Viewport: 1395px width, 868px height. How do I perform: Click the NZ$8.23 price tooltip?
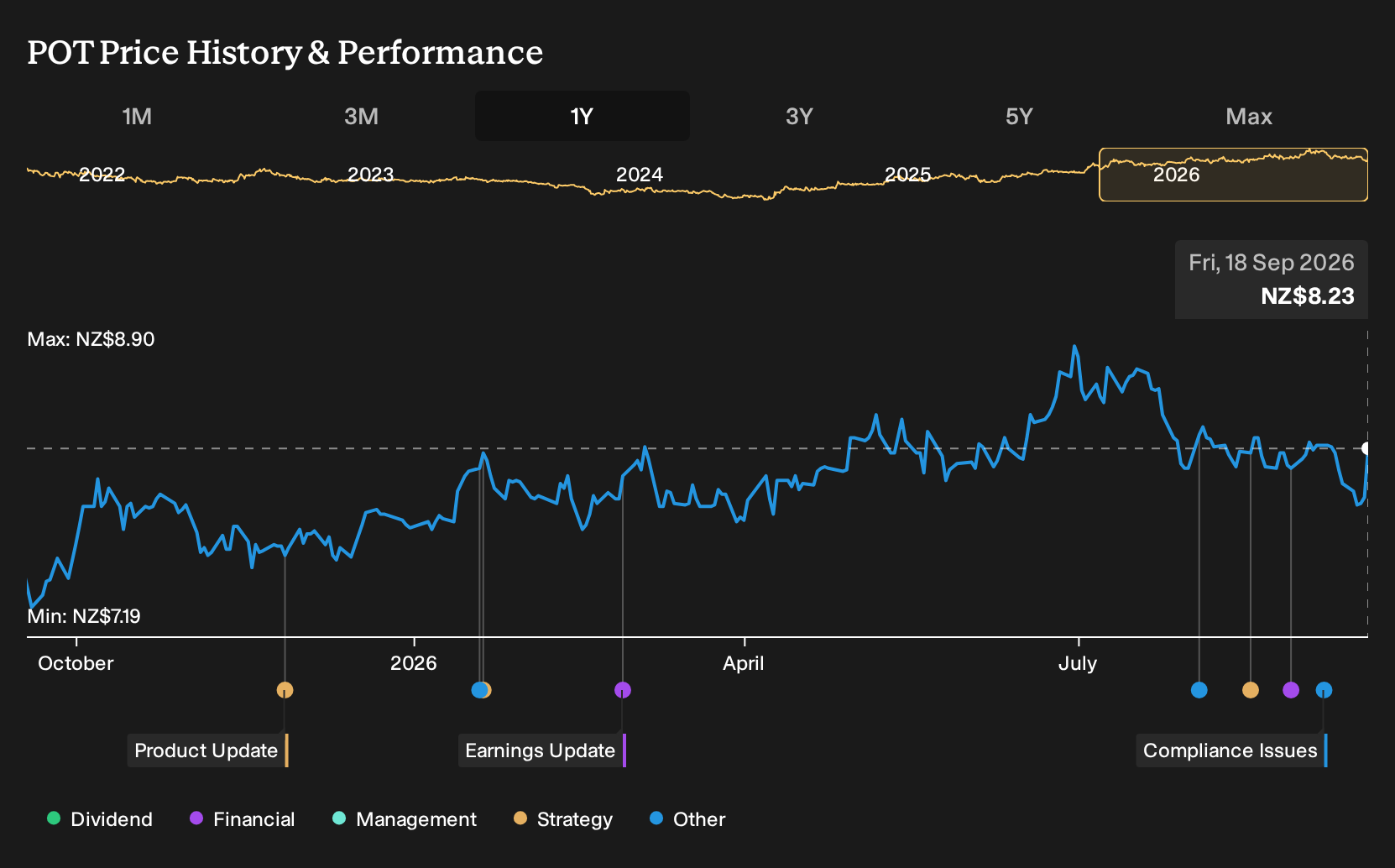(1272, 280)
